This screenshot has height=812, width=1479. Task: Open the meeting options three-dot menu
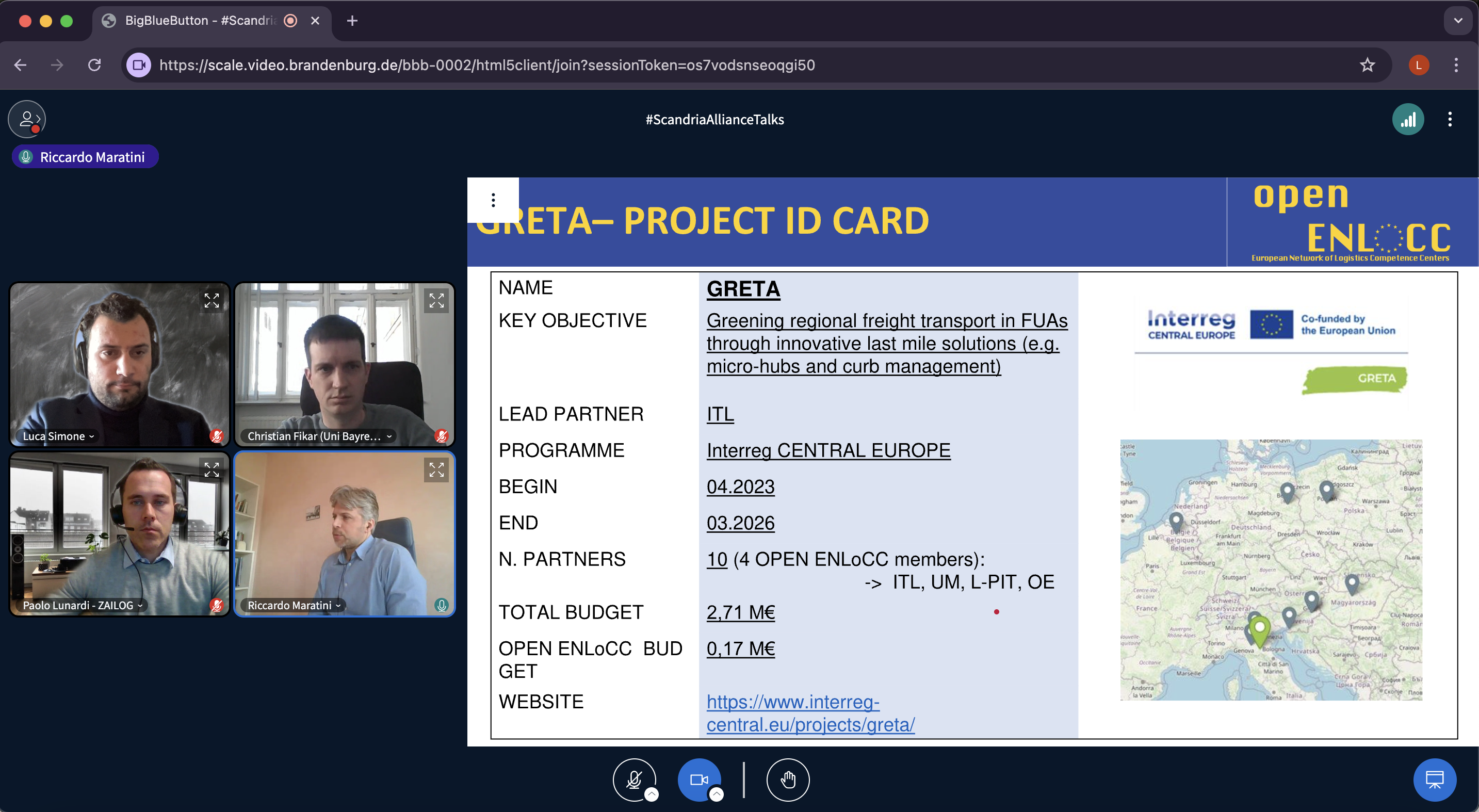(x=1450, y=120)
